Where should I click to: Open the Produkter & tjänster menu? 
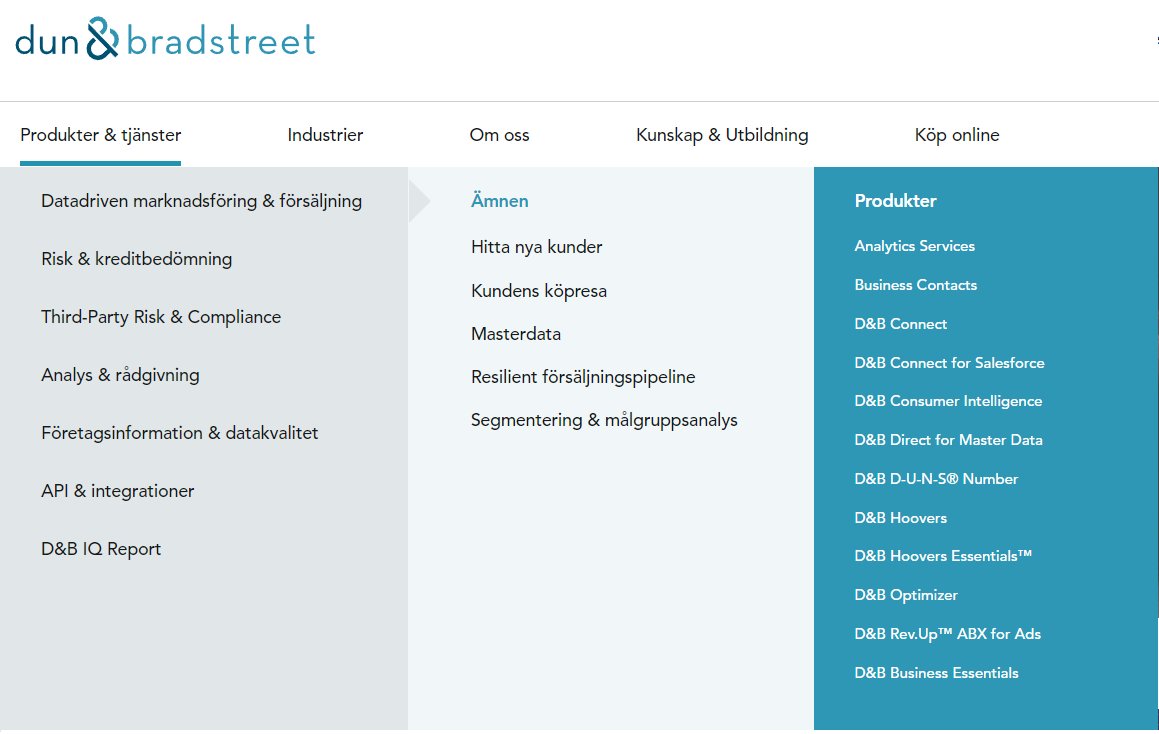pyautogui.click(x=101, y=135)
